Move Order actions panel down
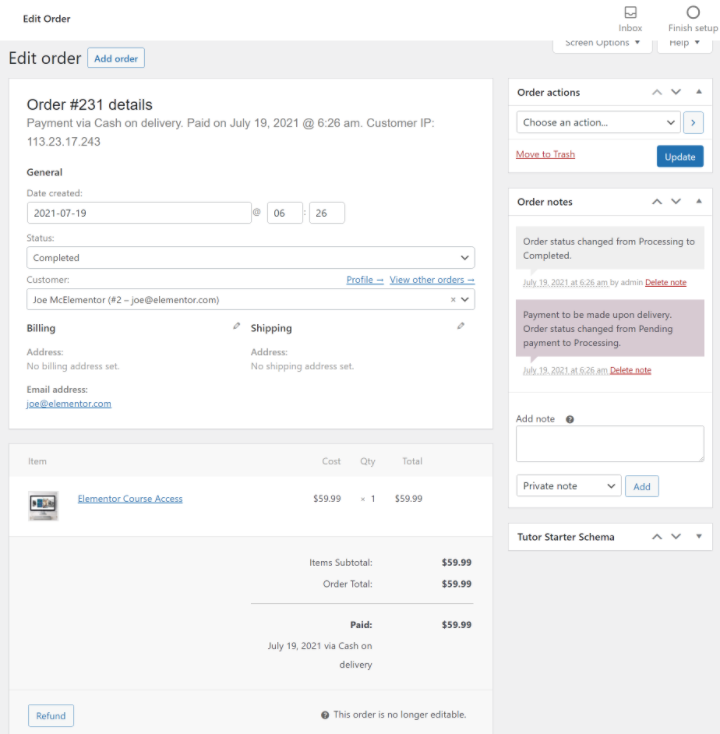720x734 pixels. coord(676,92)
